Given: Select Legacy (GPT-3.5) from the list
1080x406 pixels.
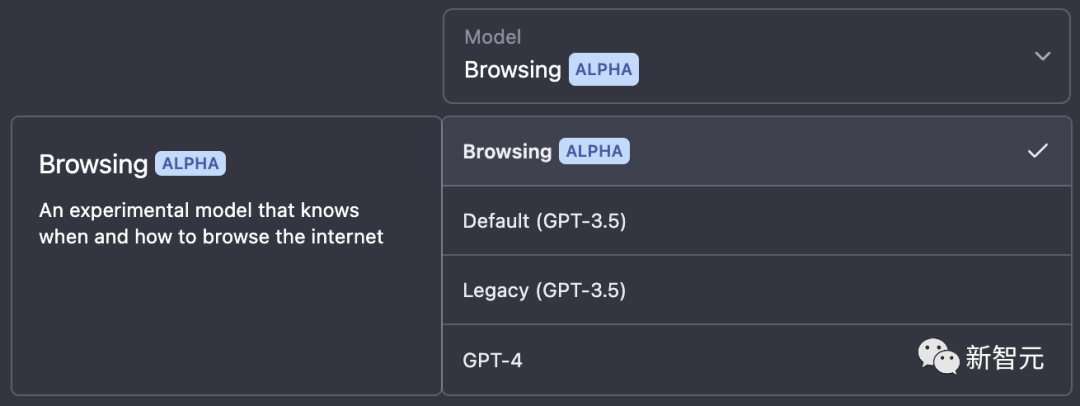Looking at the screenshot, I should [756, 290].
